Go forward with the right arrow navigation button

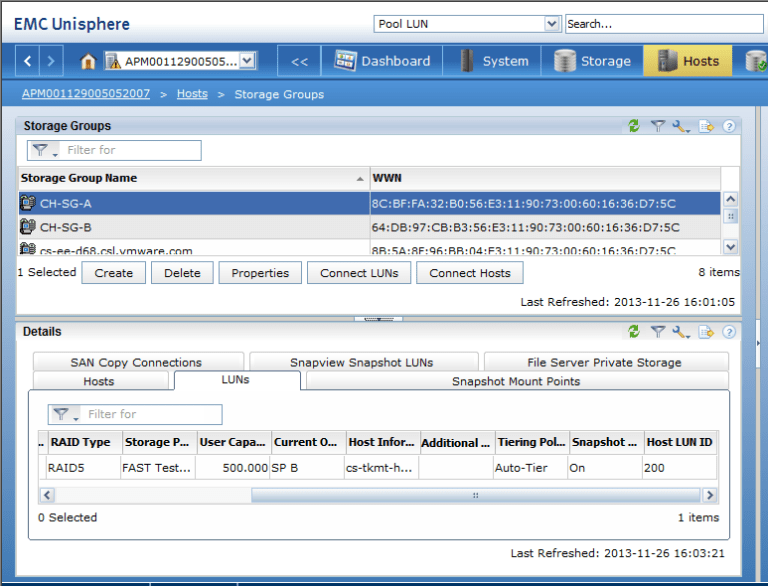(51, 61)
